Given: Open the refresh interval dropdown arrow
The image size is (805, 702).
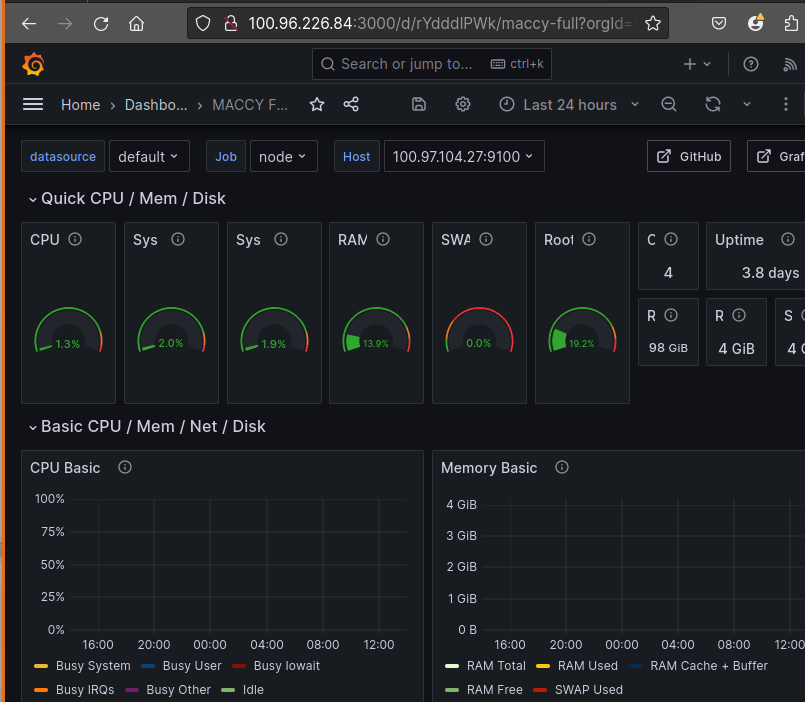Looking at the screenshot, I should pyautogui.click(x=747, y=105).
